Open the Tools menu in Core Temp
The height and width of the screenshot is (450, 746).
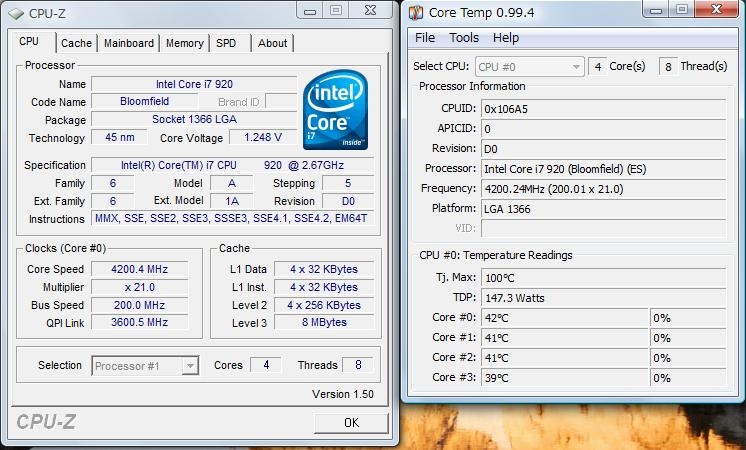pyautogui.click(x=464, y=38)
